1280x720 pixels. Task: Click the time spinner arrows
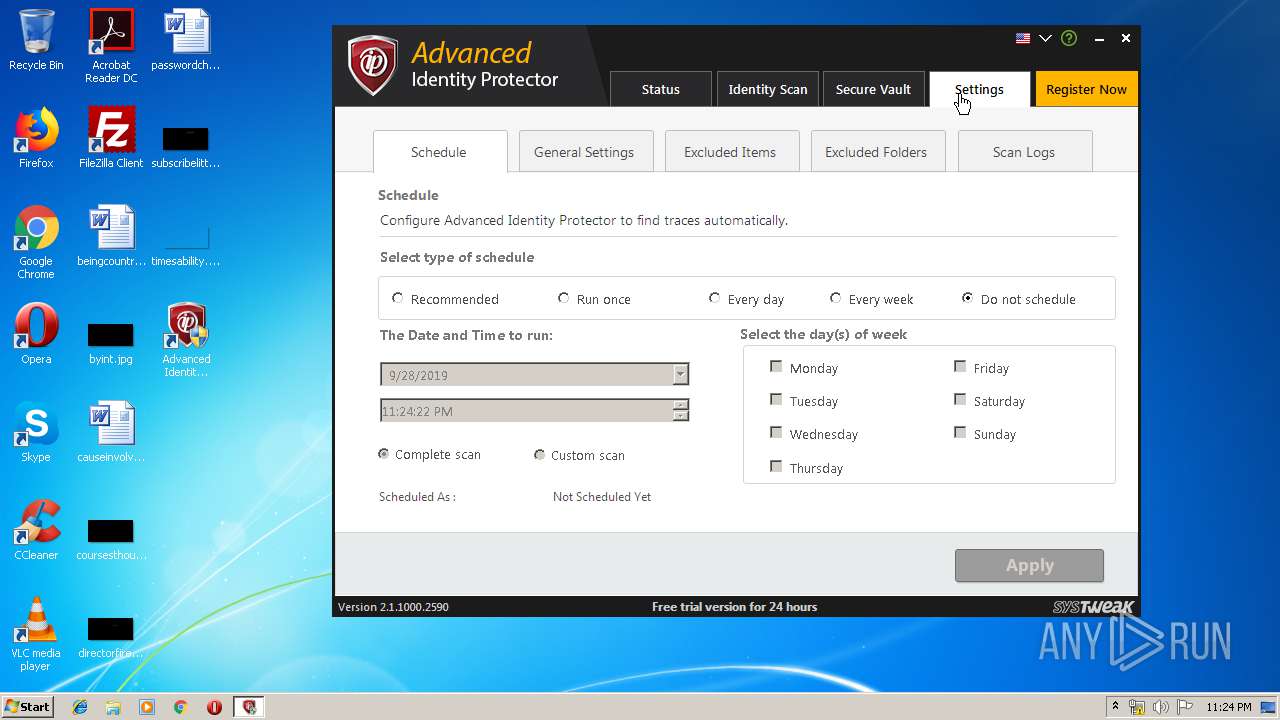(x=681, y=410)
